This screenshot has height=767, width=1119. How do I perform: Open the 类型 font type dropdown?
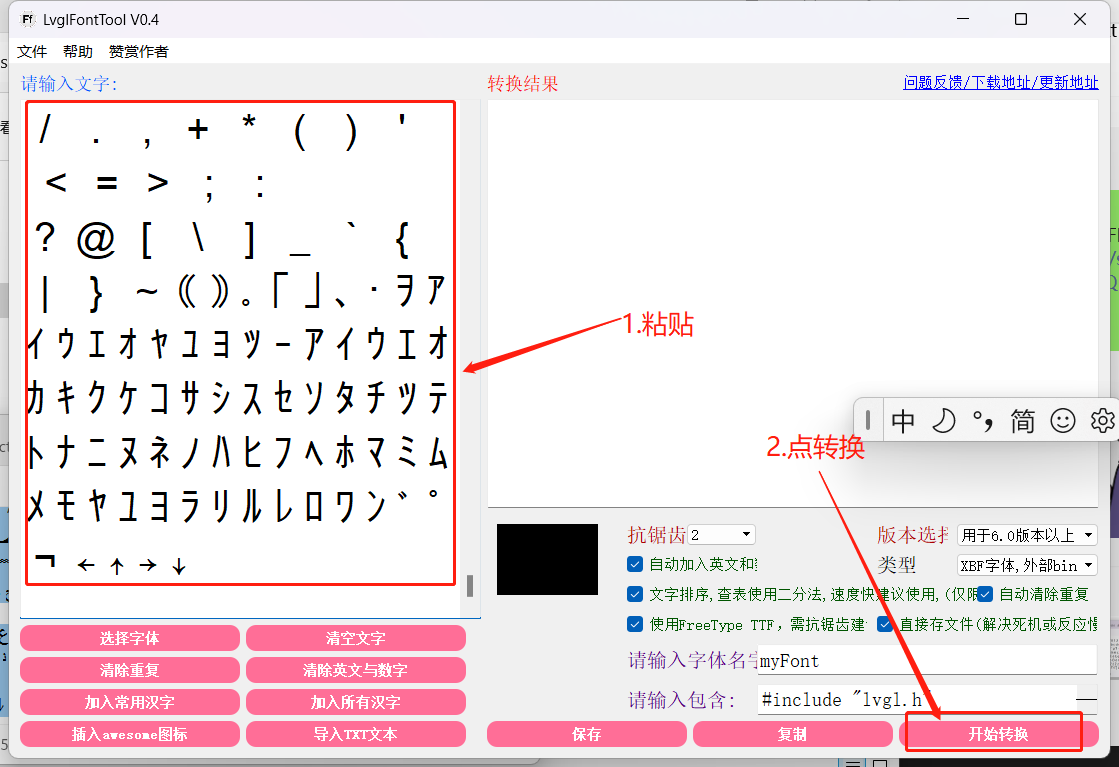coord(1027,565)
